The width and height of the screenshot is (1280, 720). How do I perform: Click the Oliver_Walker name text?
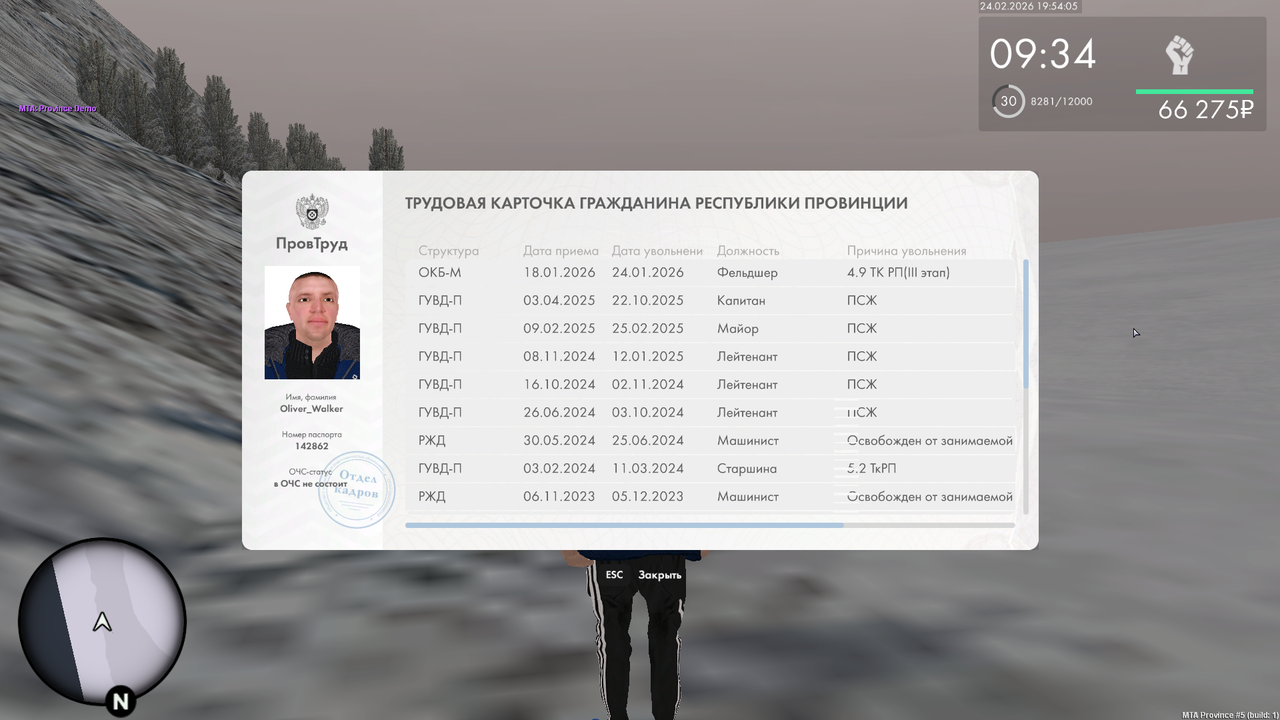click(x=312, y=409)
